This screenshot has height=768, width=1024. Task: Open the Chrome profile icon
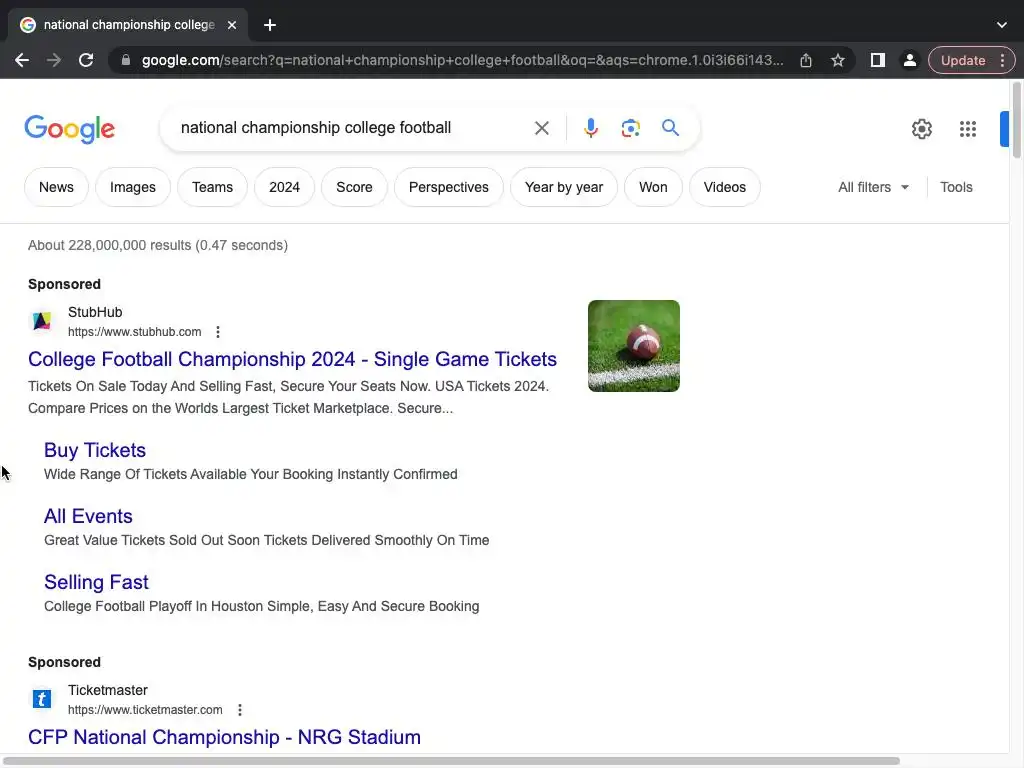pyautogui.click(x=909, y=60)
